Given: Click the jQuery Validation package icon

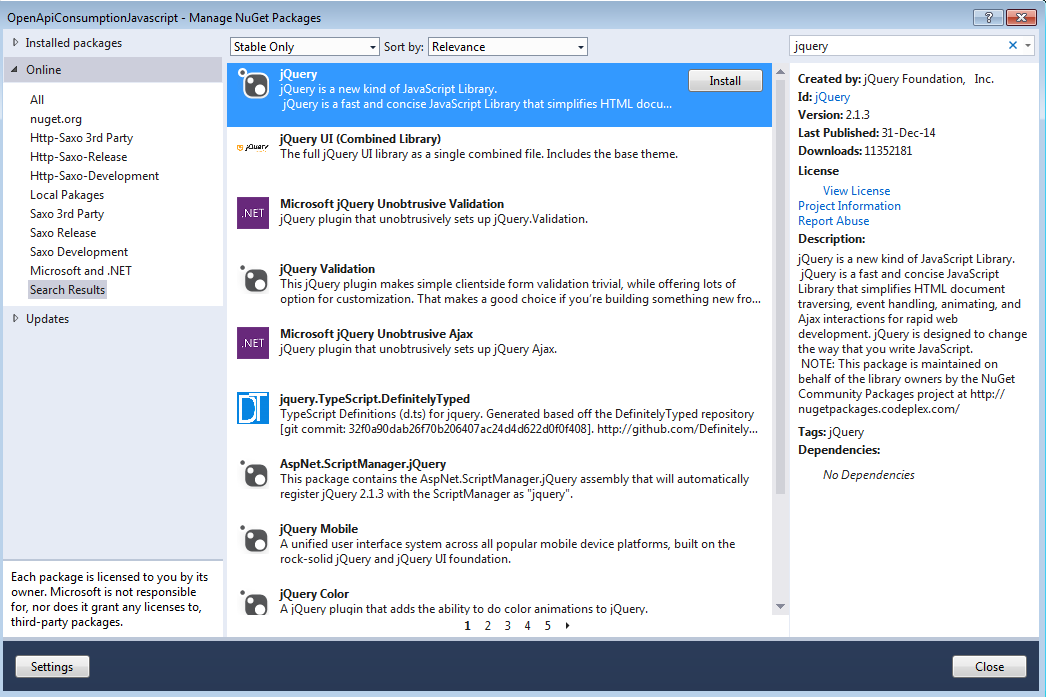Looking at the screenshot, I should point(253,278).
